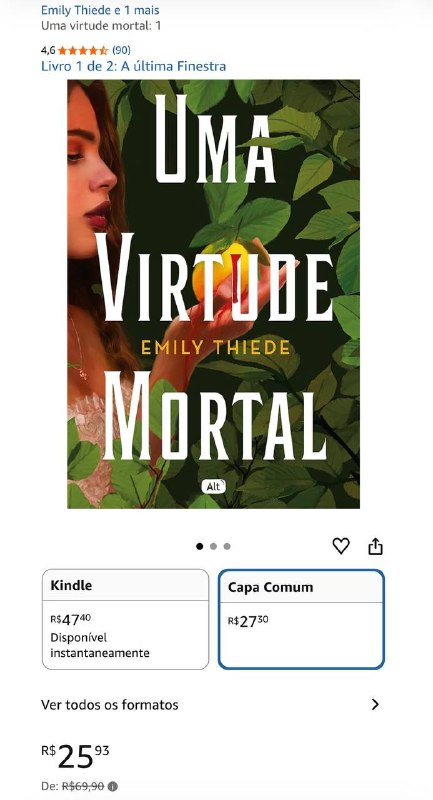Open the (90) reviews count link

121,50
